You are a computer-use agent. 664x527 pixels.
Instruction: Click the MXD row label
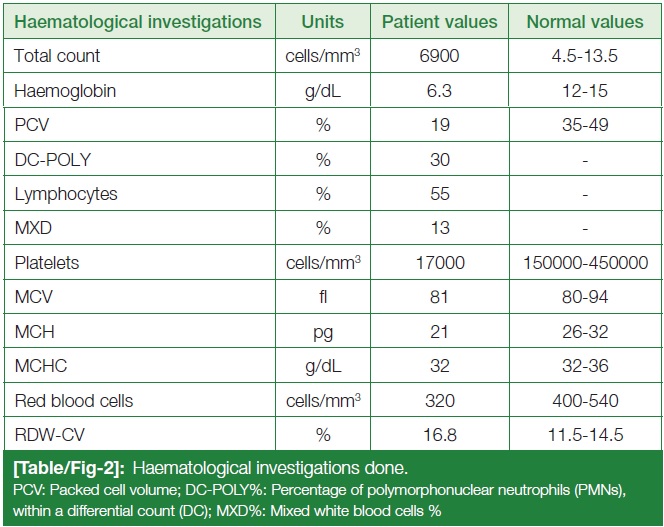point(33,228)
